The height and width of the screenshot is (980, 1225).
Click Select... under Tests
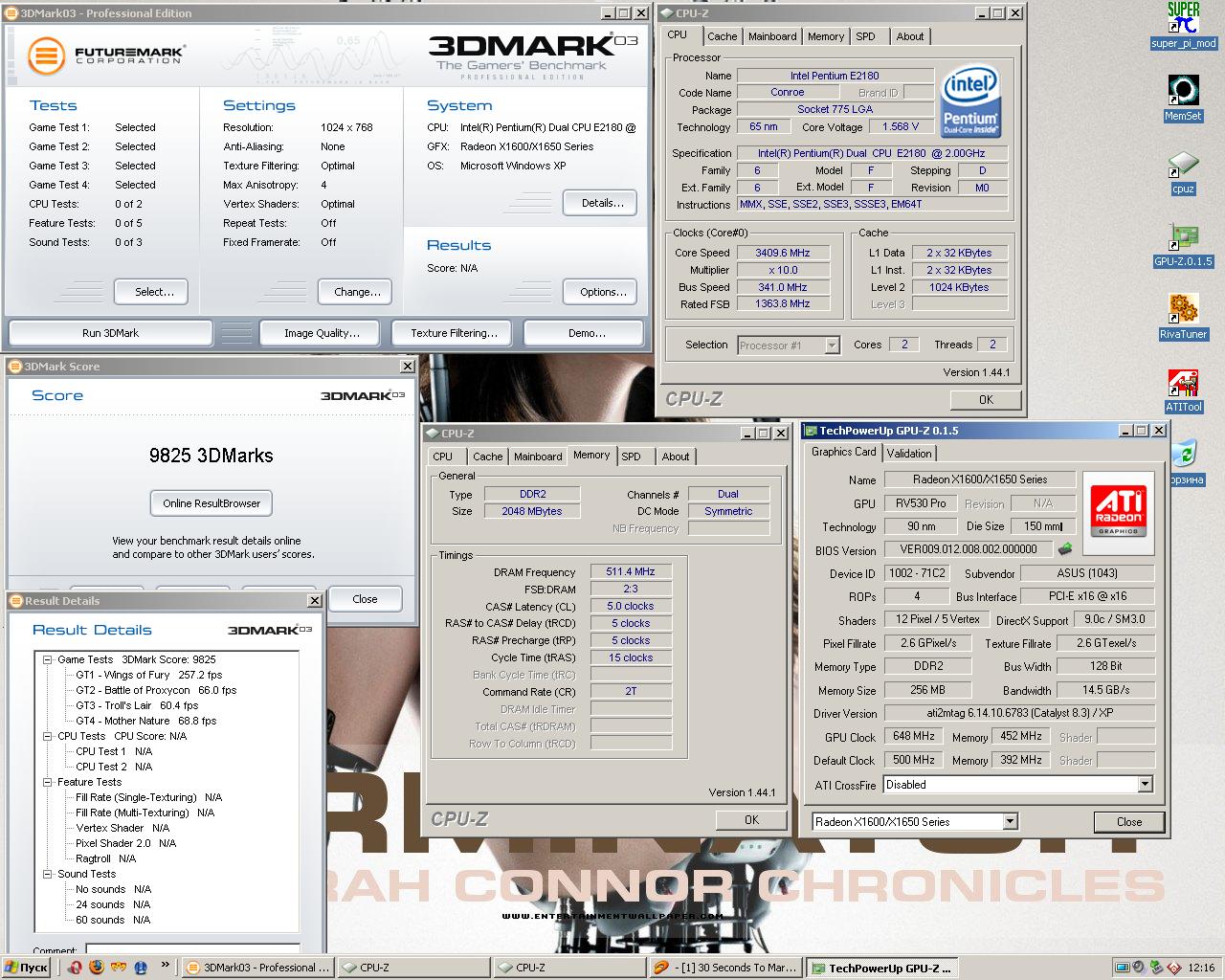pos(151,292)
